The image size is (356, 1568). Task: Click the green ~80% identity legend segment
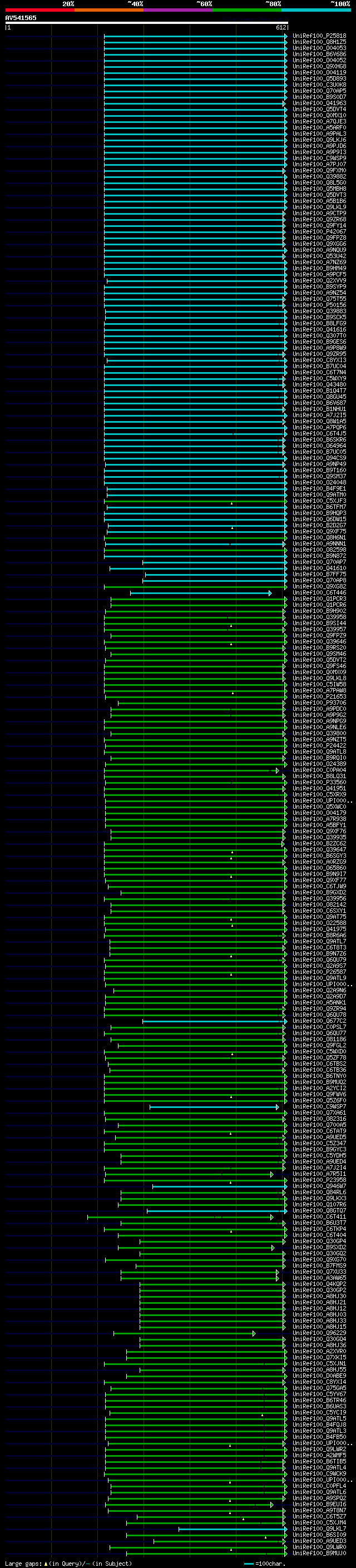click(247, 10)
